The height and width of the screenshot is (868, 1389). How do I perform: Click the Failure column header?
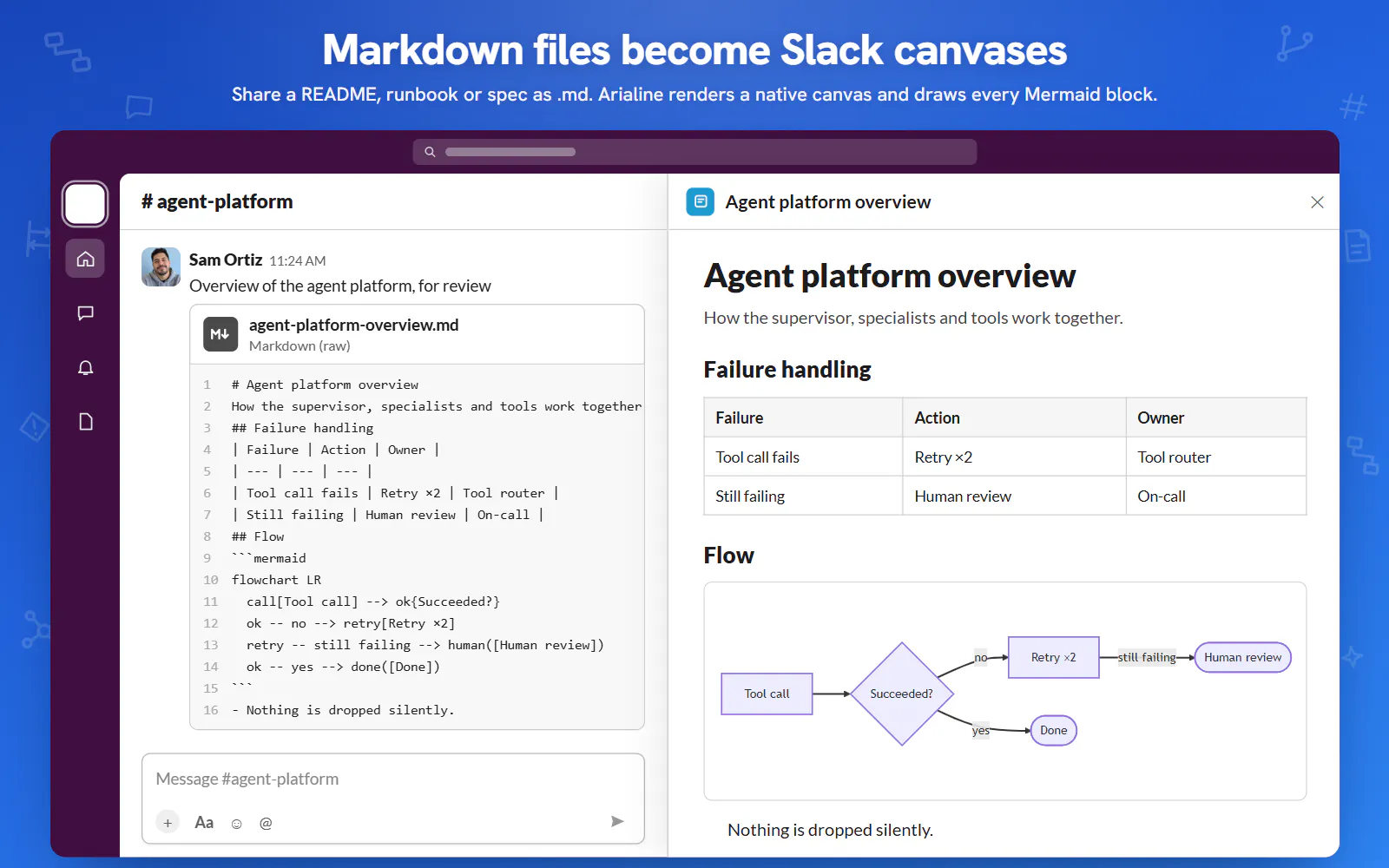[803, 418]
